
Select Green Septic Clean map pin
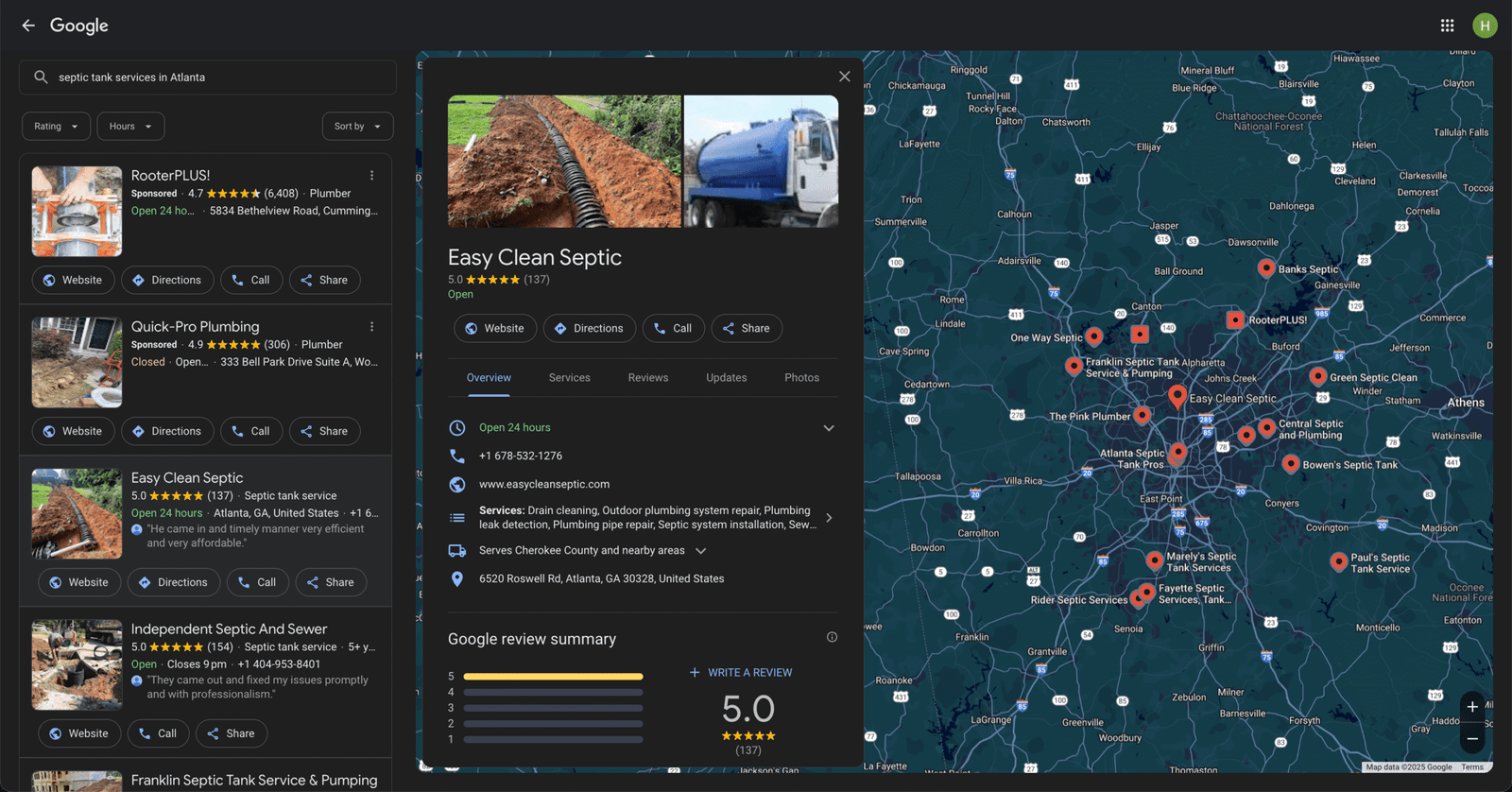click(x=1318, y=376)
